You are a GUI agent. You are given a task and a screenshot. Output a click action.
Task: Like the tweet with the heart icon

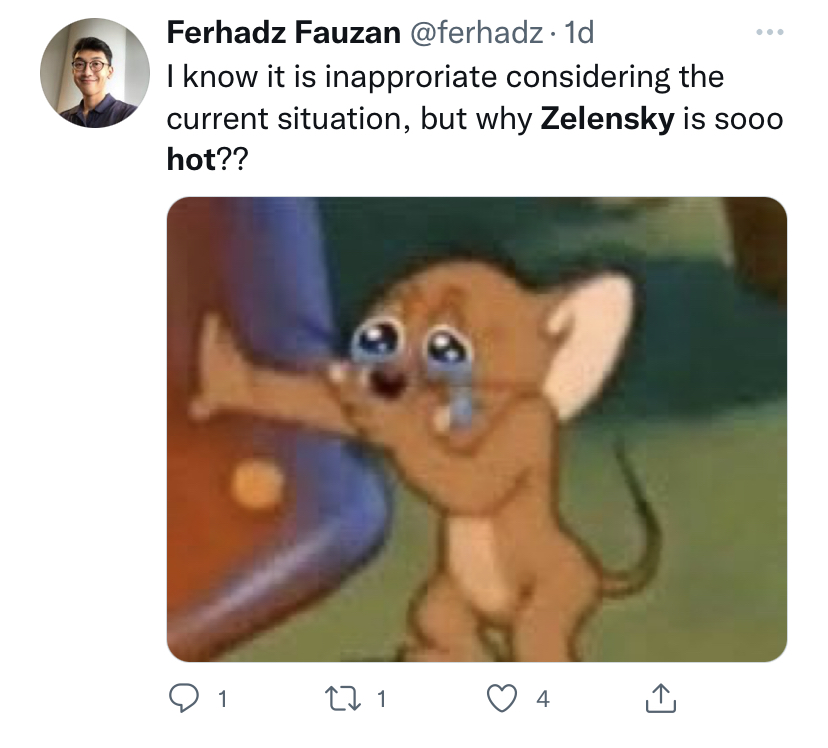(x=503, y=700)
